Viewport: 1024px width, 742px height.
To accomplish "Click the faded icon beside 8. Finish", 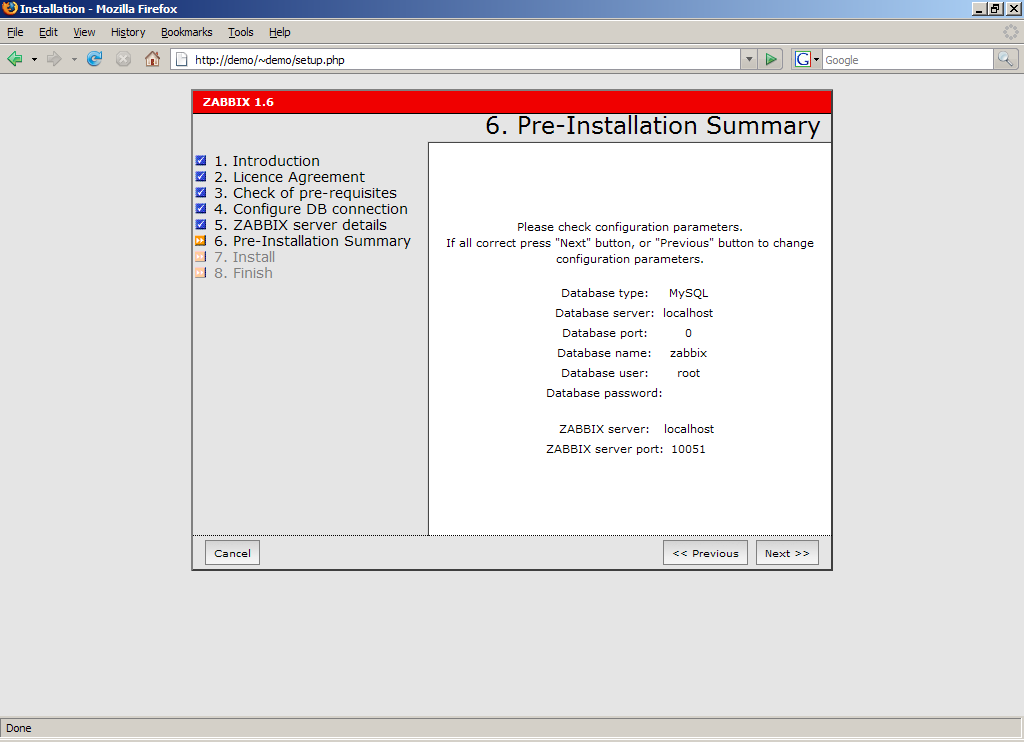I will 201,273.
